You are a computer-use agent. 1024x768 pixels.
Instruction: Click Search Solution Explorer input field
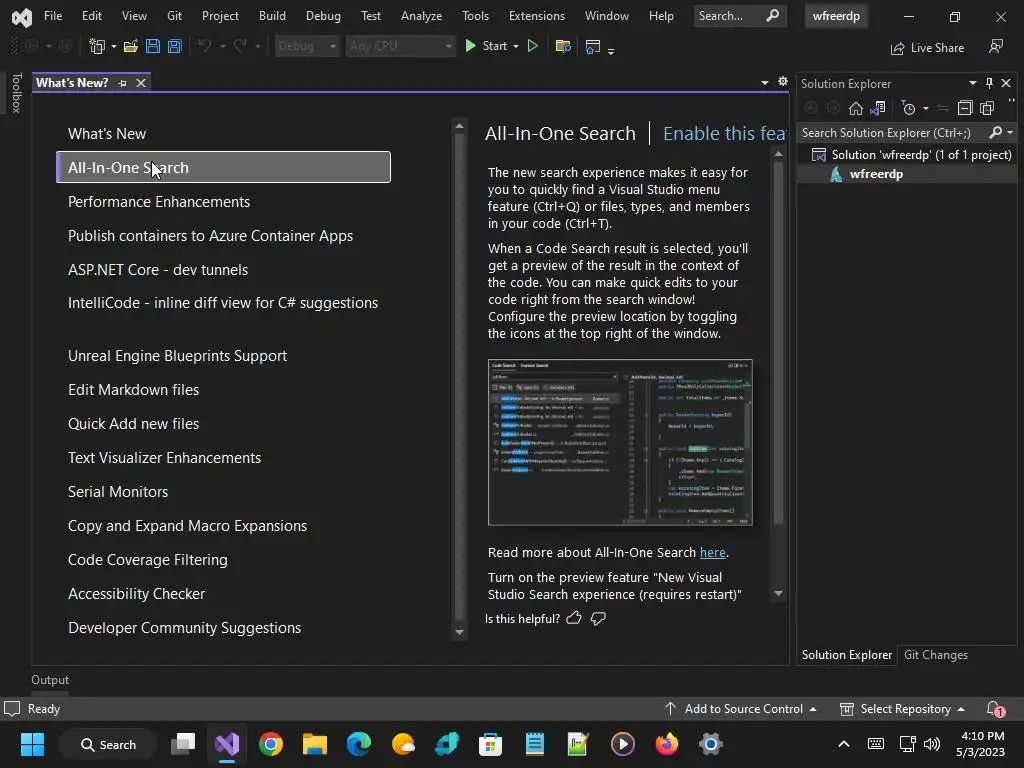[x=893, y=133]
